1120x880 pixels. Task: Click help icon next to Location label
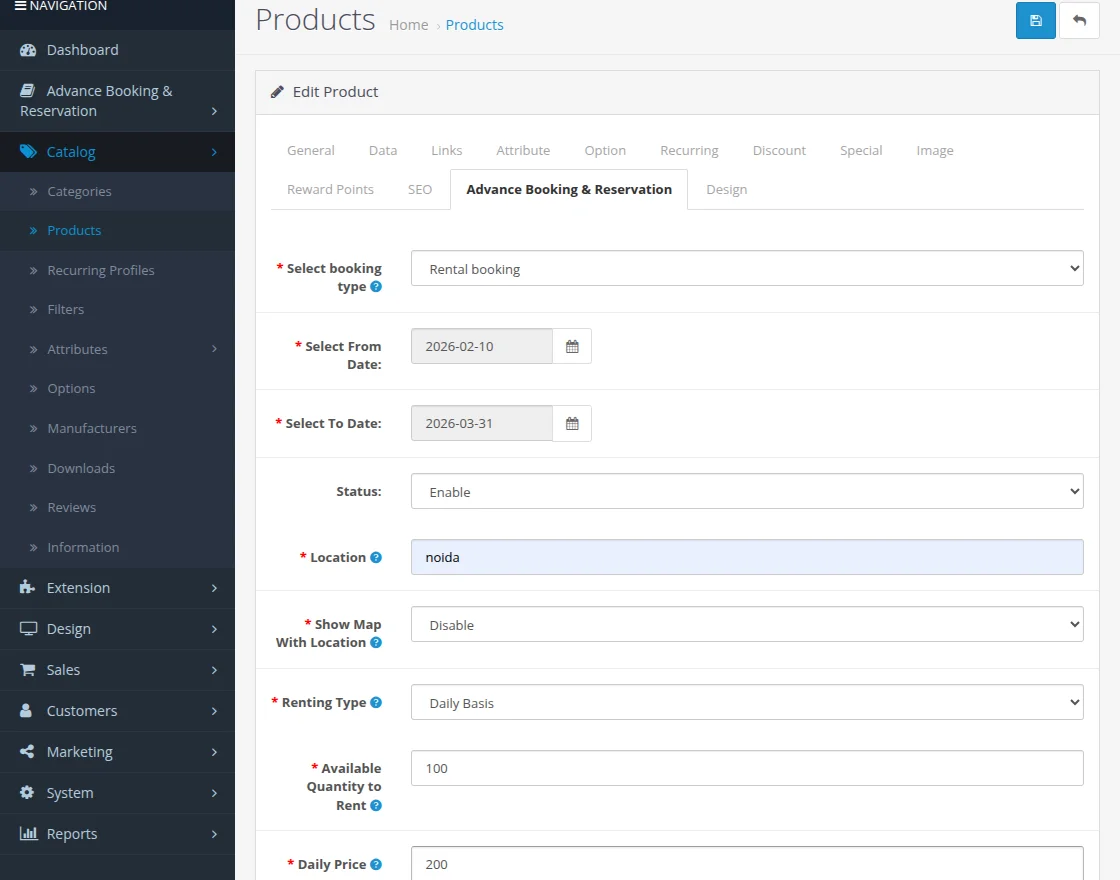coord(376,557)
